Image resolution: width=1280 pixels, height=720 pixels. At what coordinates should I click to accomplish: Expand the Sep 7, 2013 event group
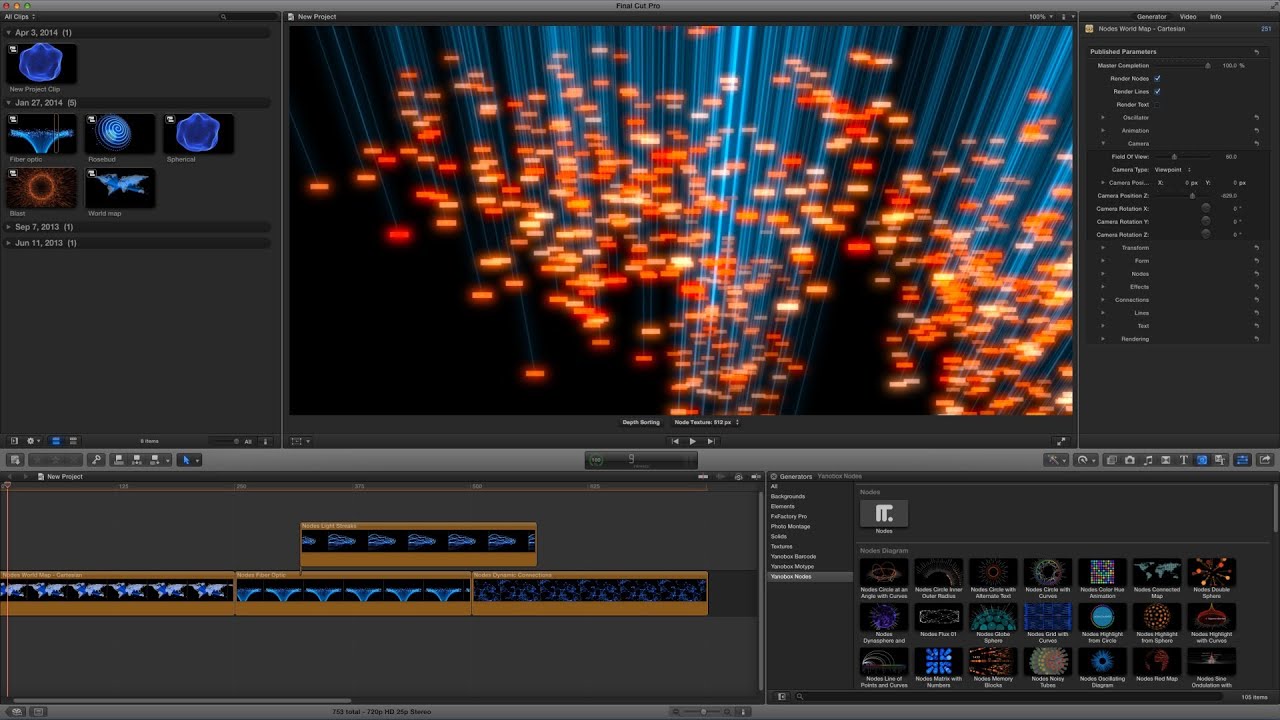(x=9, y=227)
